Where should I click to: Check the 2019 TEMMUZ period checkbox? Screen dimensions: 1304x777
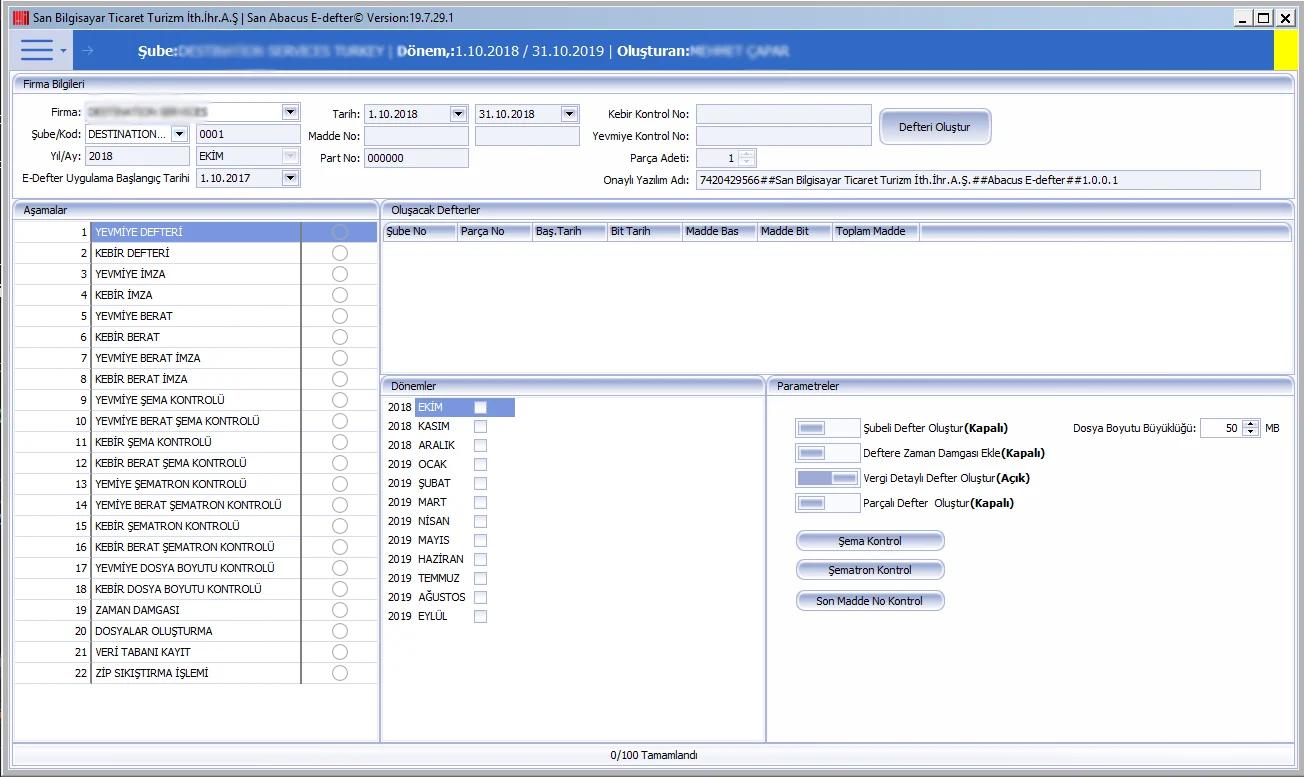coord(481,578)
